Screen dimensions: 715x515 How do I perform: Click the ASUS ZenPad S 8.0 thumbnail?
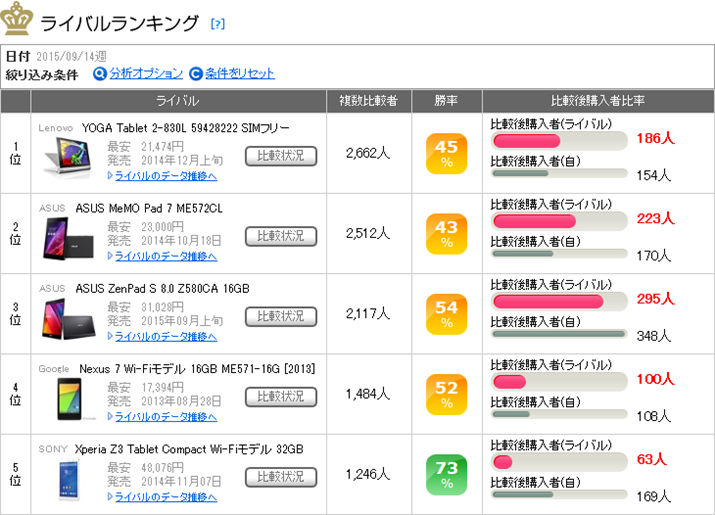click(x=70, y=318)
